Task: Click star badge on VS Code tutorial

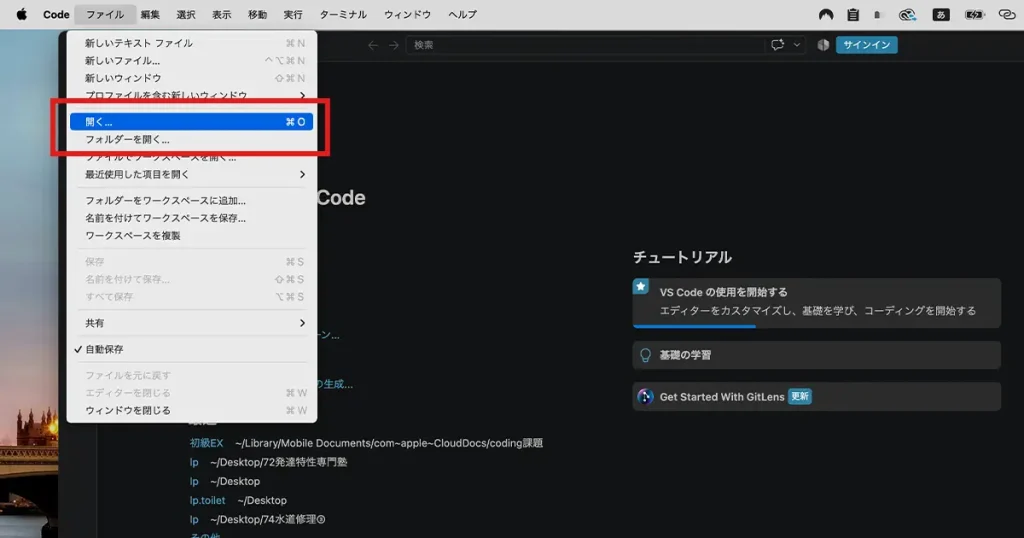Action: [x=641, y=286]
